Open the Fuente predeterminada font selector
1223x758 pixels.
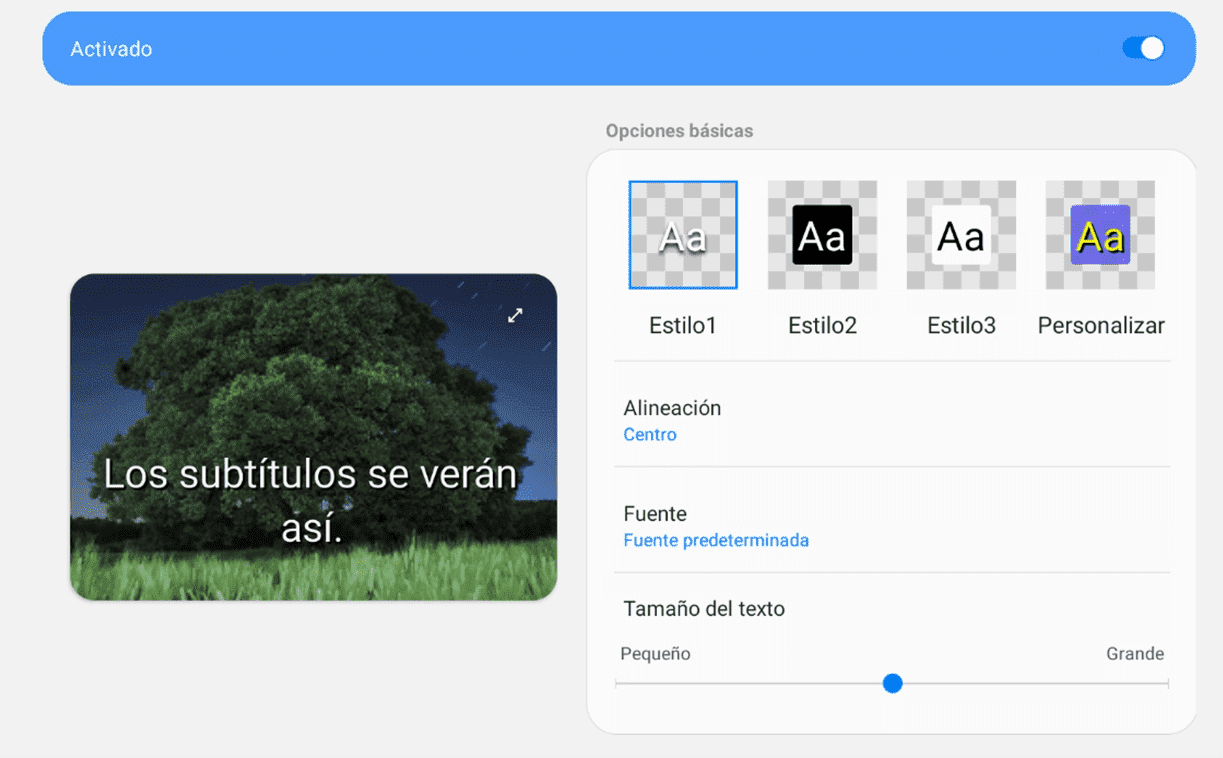(716, 540)
